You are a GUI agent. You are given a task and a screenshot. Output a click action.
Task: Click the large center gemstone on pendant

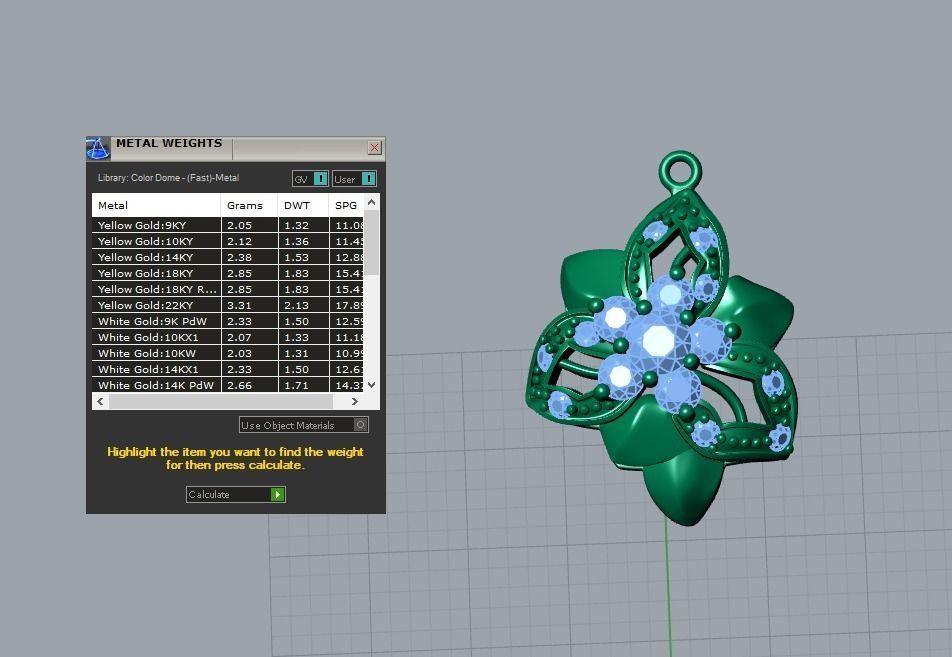tap(658, 341)
